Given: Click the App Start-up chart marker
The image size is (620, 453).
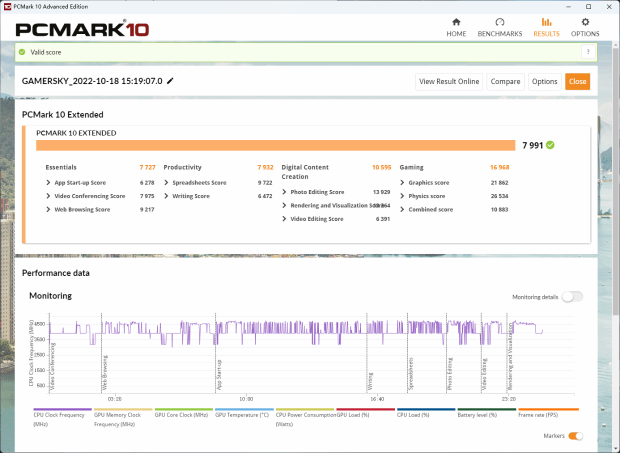Looking at the screenshot, I should (219, 375).
